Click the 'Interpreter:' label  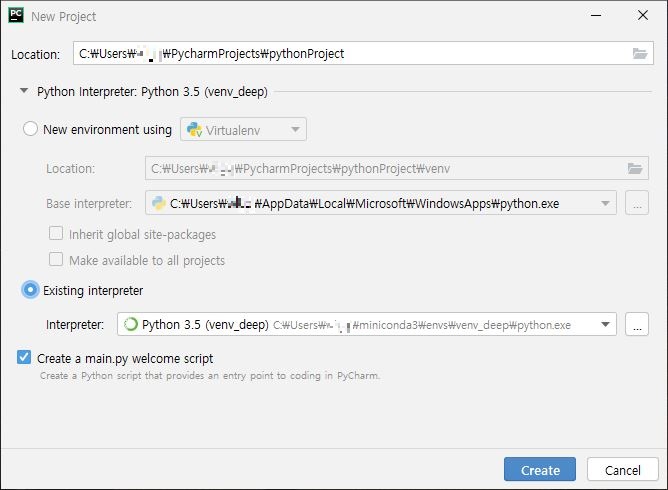75,325
